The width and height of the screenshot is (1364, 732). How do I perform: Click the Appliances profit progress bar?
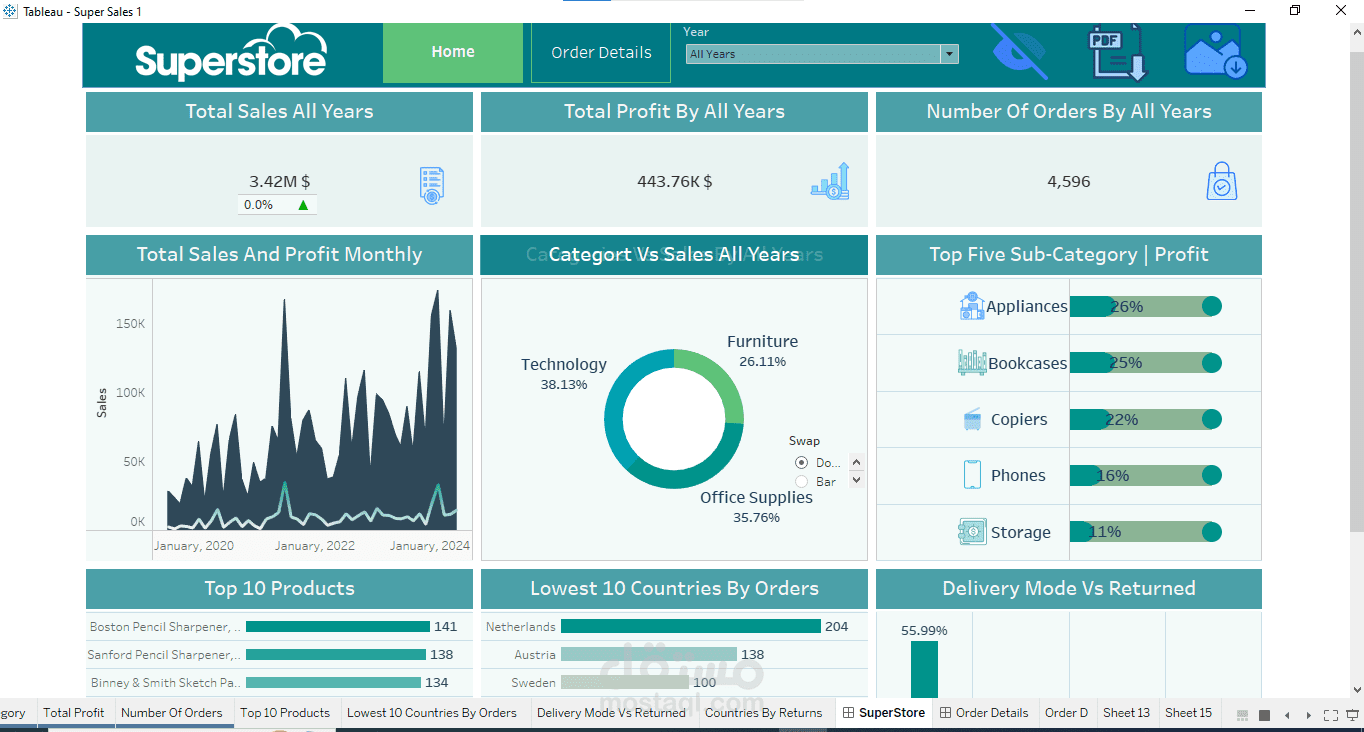(x=1146, y=307)
